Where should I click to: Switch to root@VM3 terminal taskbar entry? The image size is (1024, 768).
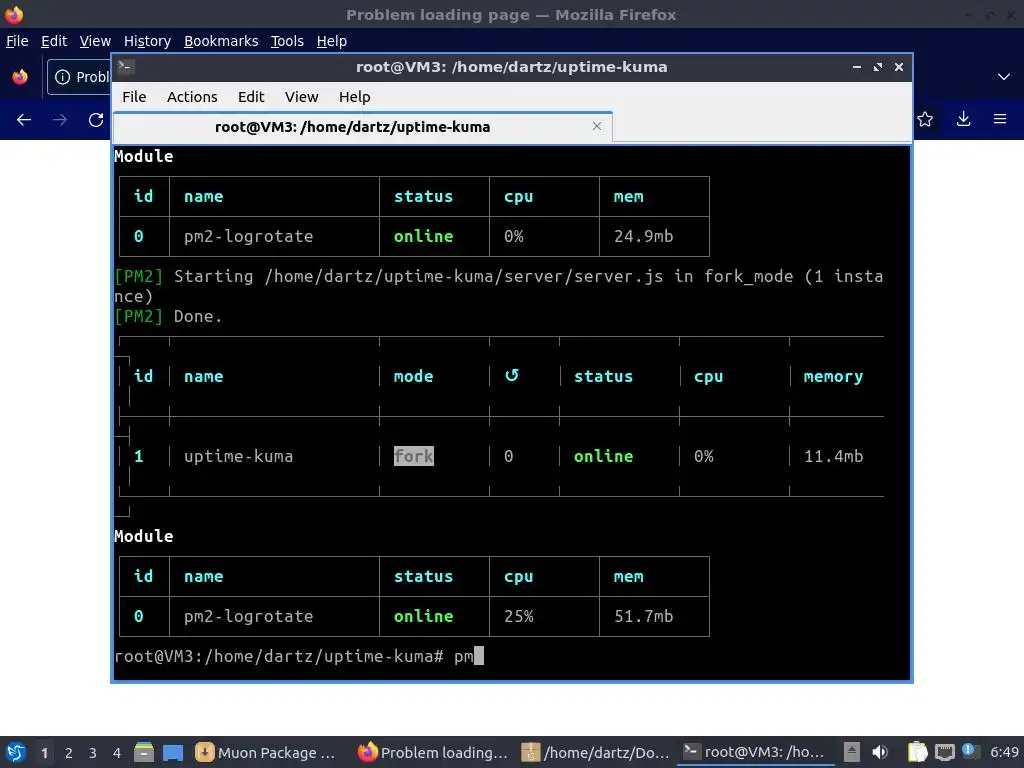pos(755,752)
